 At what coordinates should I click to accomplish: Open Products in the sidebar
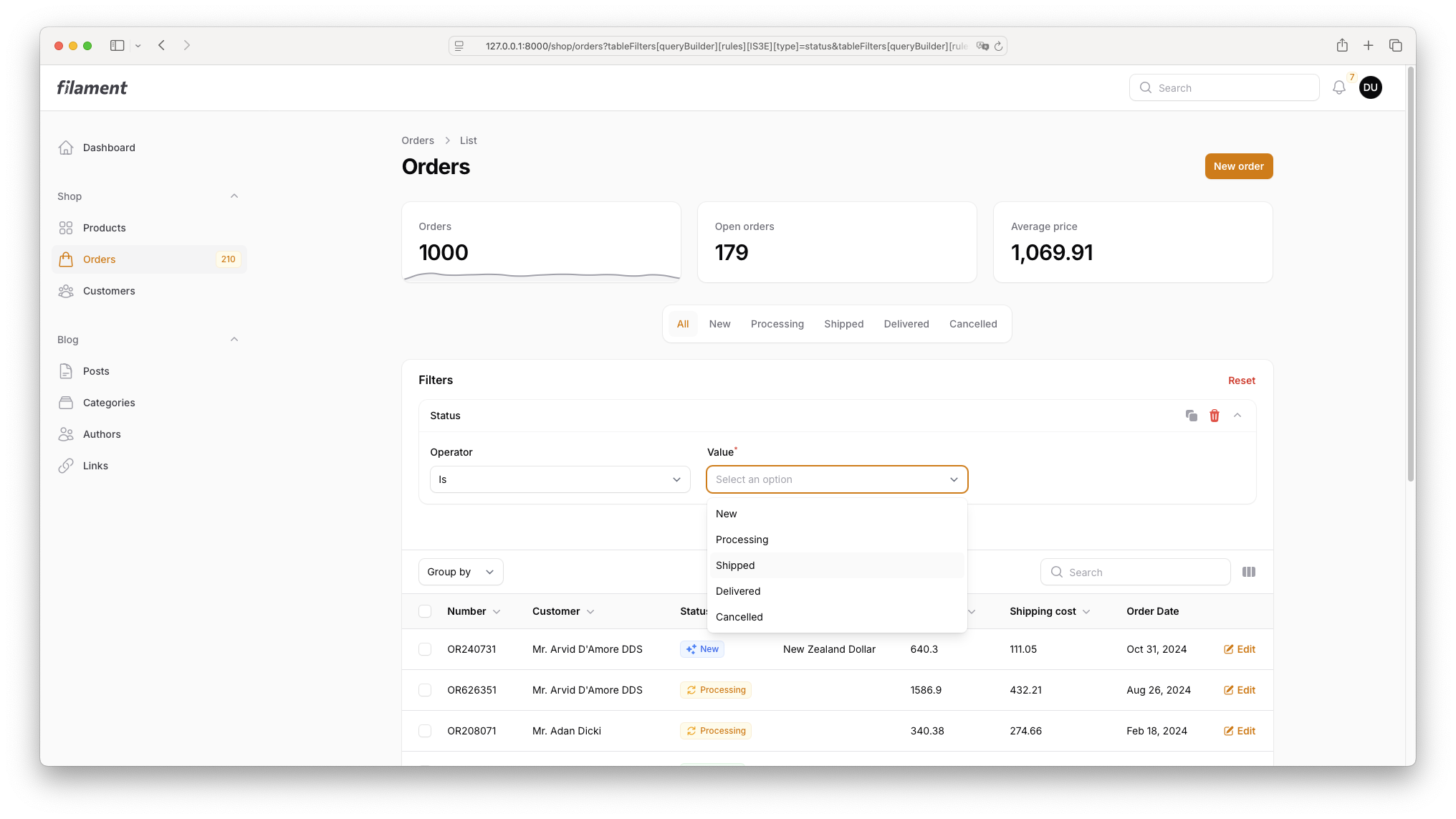pyautogui.click(x=105, y=228)
